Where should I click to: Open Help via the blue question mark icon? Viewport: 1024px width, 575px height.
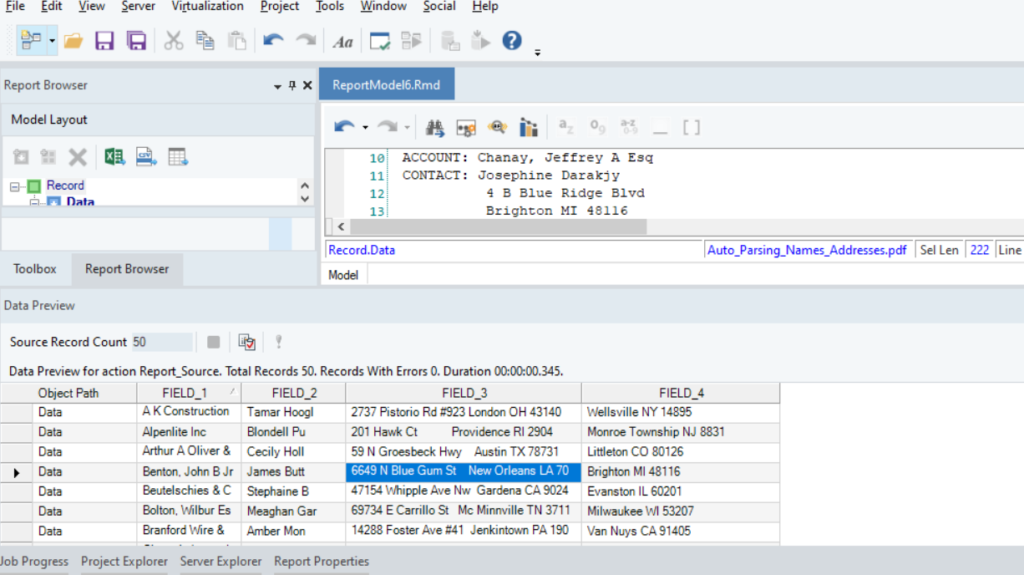pyautogui.click(x=512, y=41)
